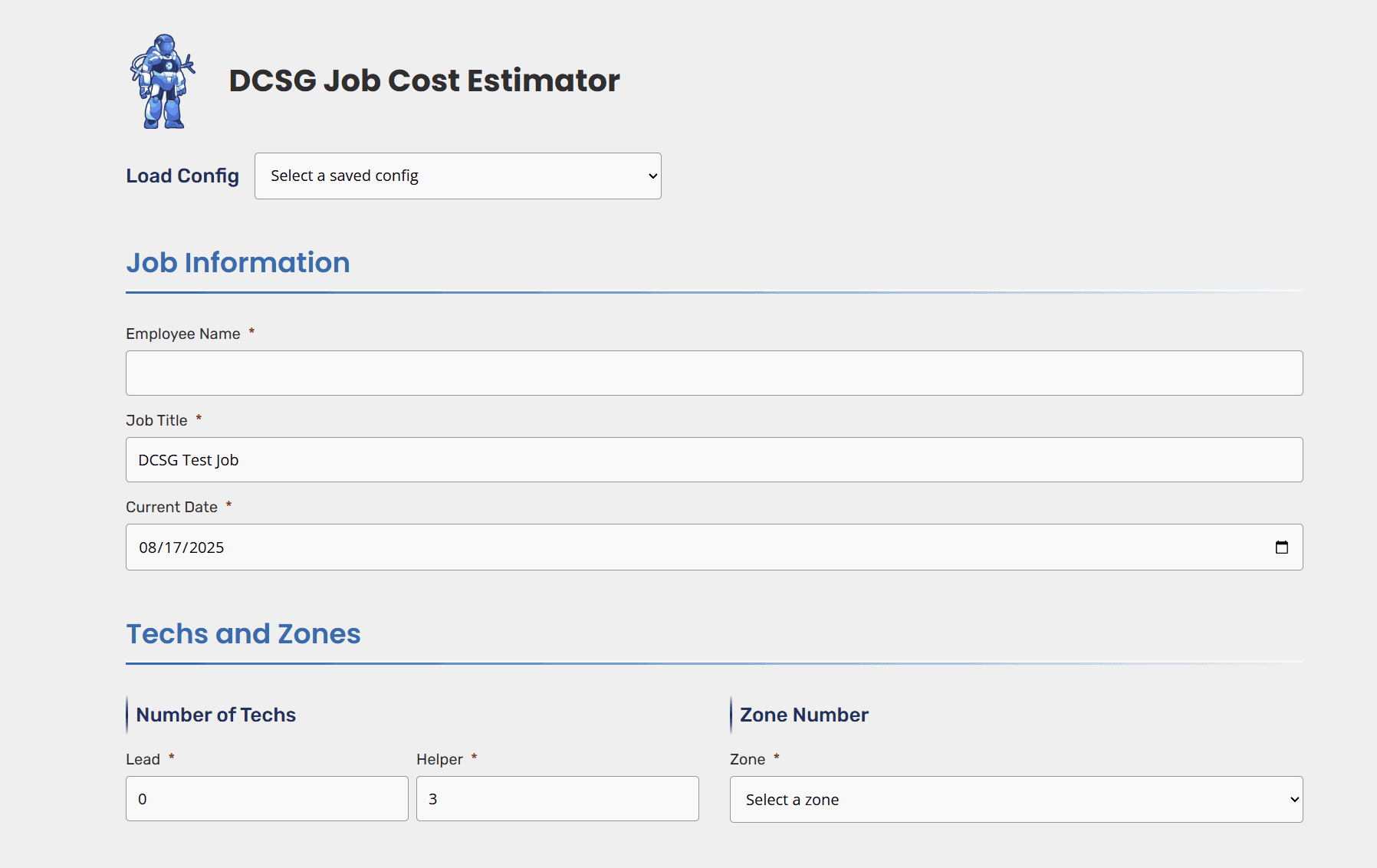The height and width of the screenshot is (868, 1377).
Task: Open the Select a saved config dropdown
Action: tap(458, 176)
